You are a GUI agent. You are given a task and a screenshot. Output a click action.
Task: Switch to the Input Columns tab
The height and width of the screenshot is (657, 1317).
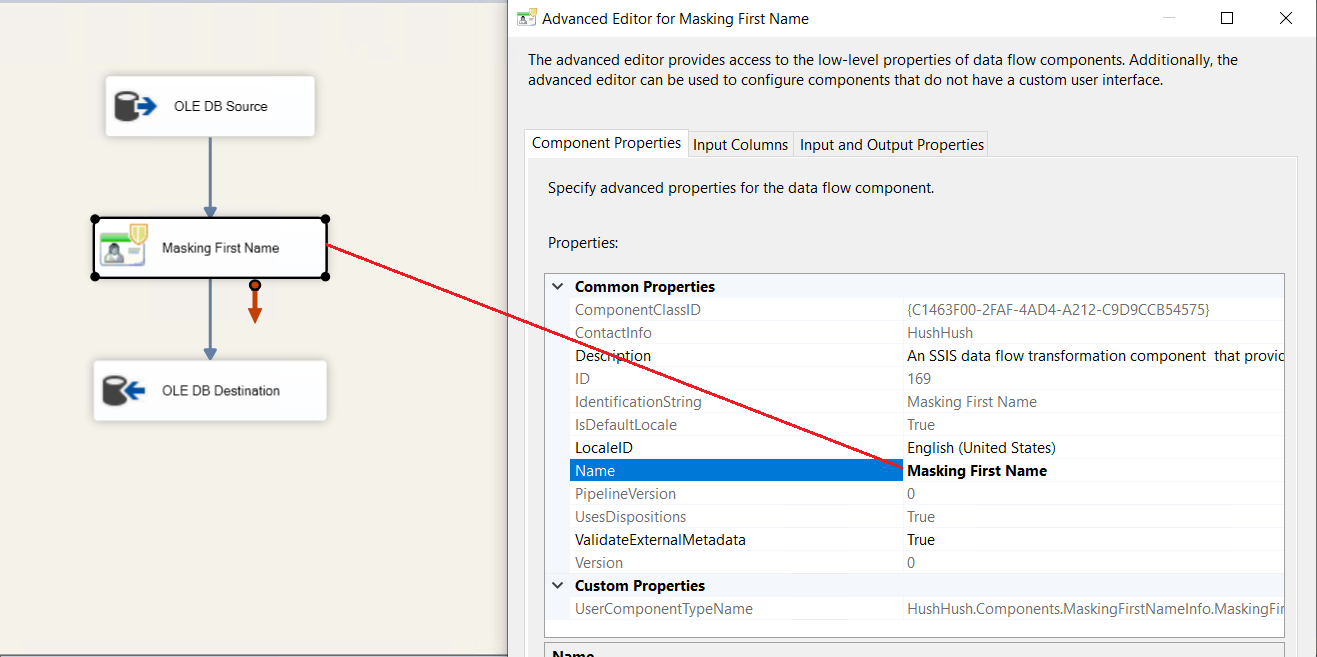[740, 145]
